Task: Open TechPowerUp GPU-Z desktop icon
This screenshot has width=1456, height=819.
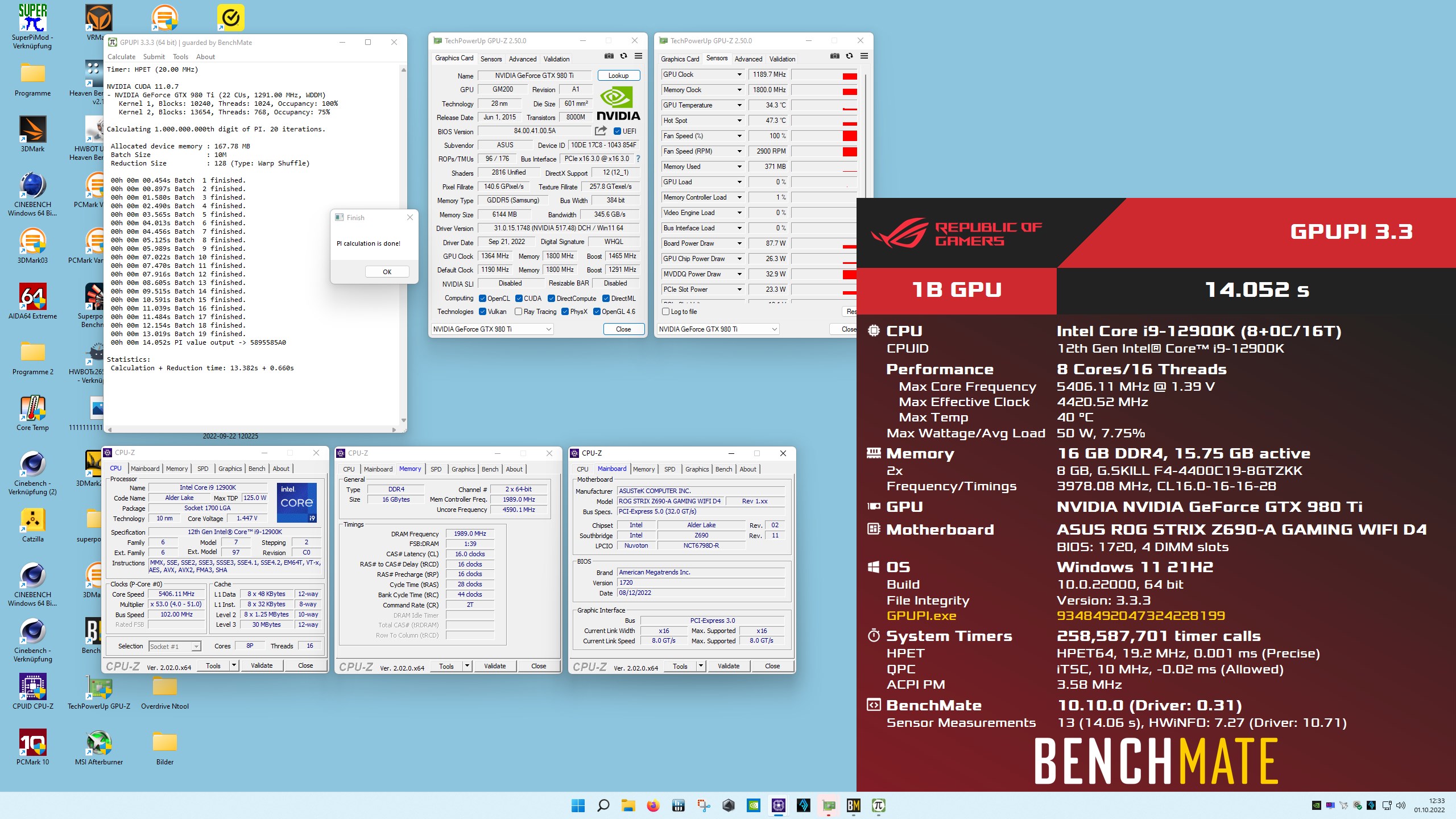Action: tap(99, 692)
